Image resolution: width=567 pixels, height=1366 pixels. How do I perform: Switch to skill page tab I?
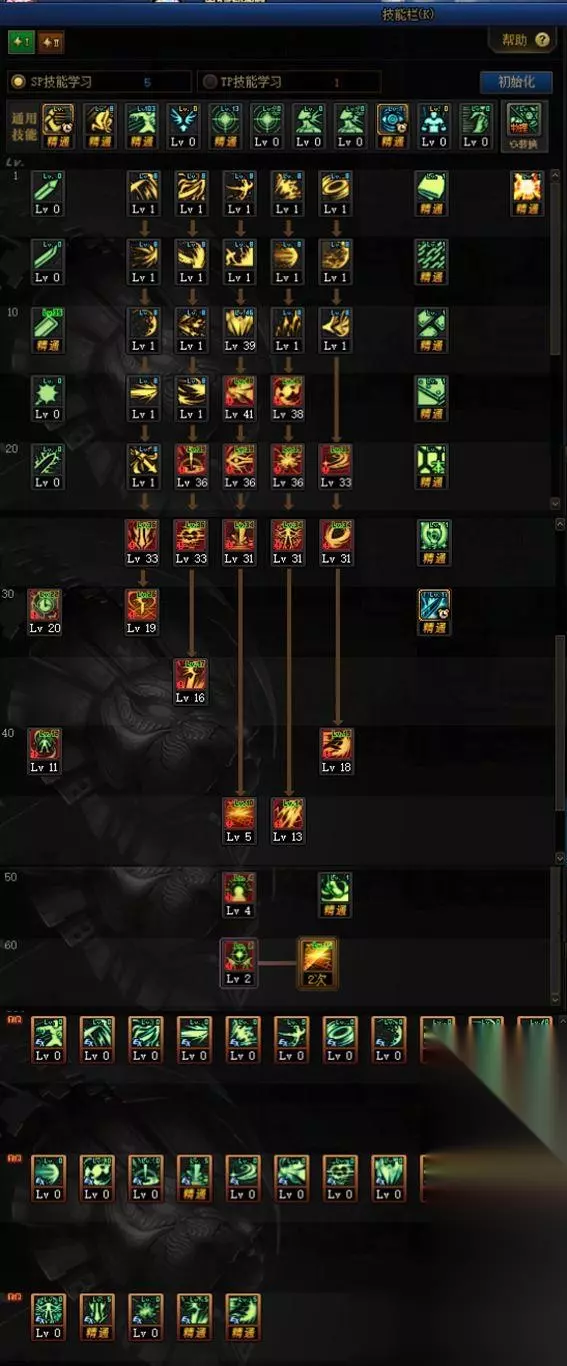[x=21, y=41]
